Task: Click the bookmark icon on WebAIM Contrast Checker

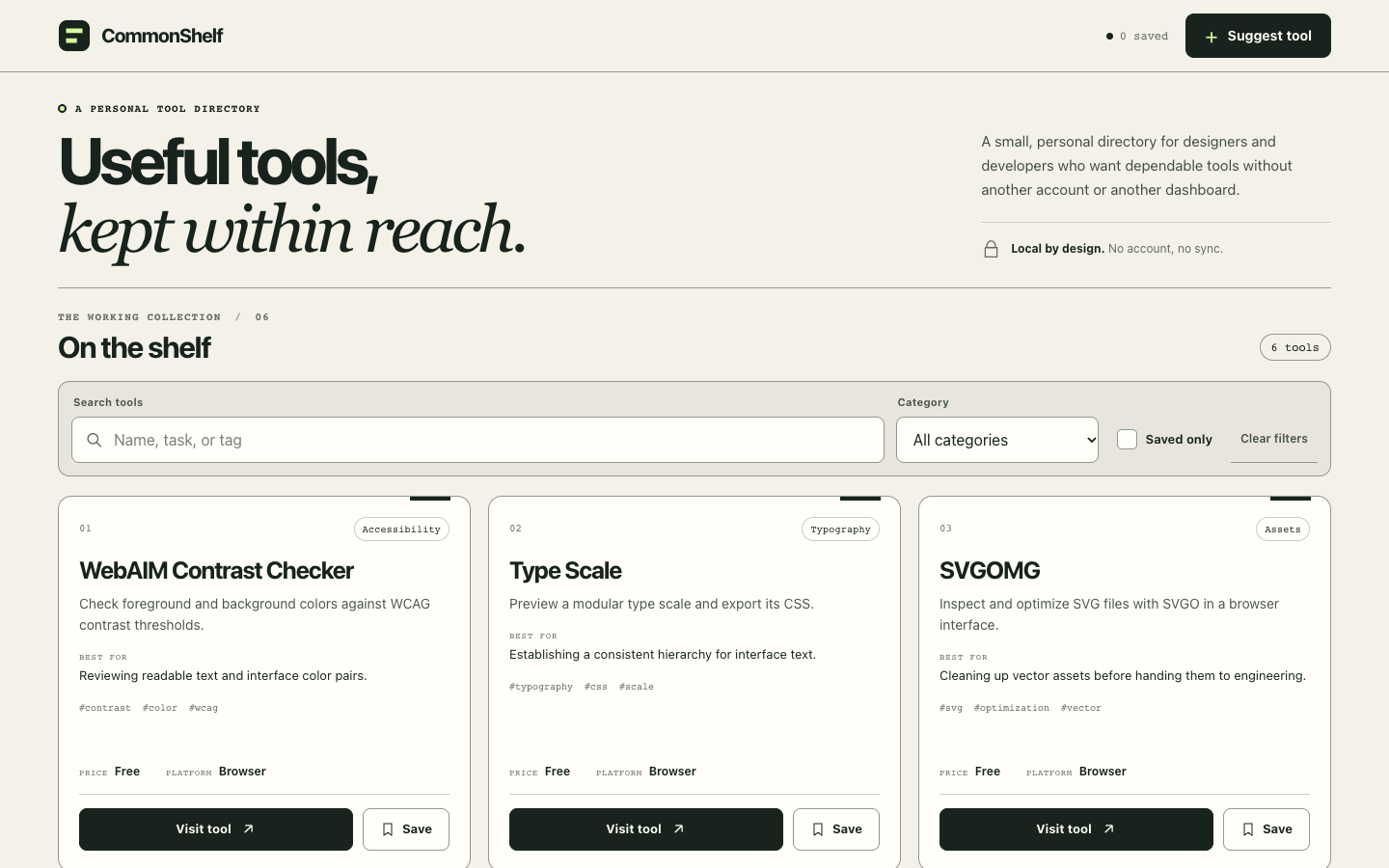Action: click(x=388, y=829)
